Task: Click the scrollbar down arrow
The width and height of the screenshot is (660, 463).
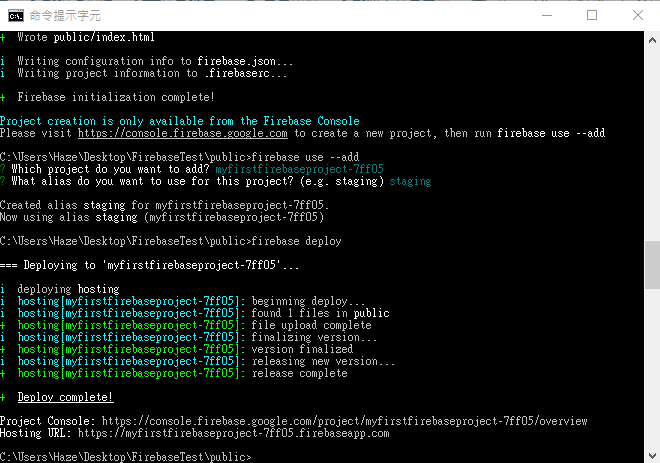Action: click(652, 455)
